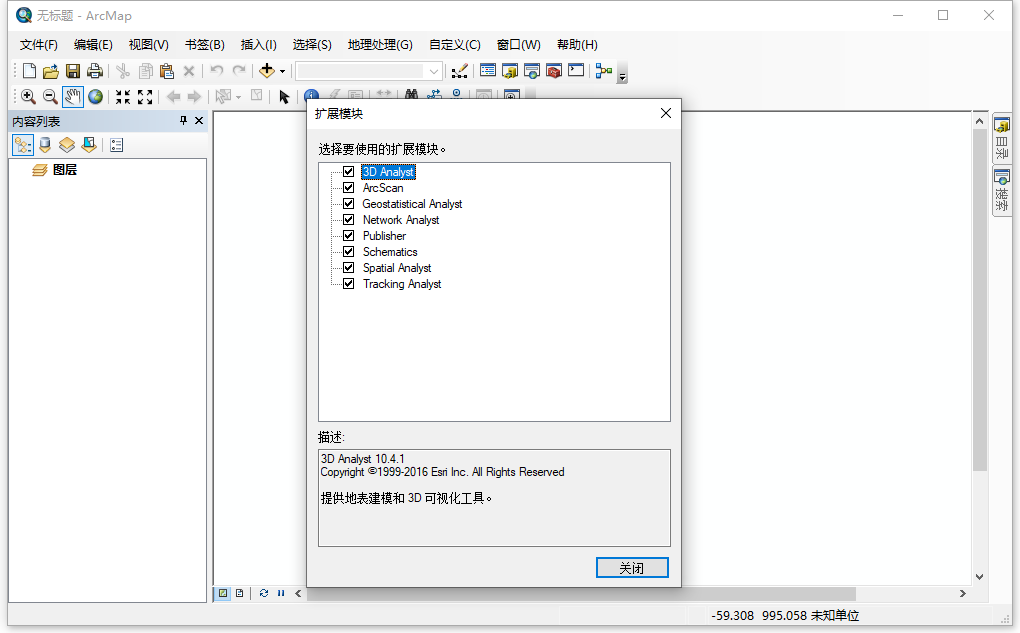Image resolution: width=1020 pixels, height=633 pixels.
Task: Switch to List By Visibility
Action: [x=67, y=145]
